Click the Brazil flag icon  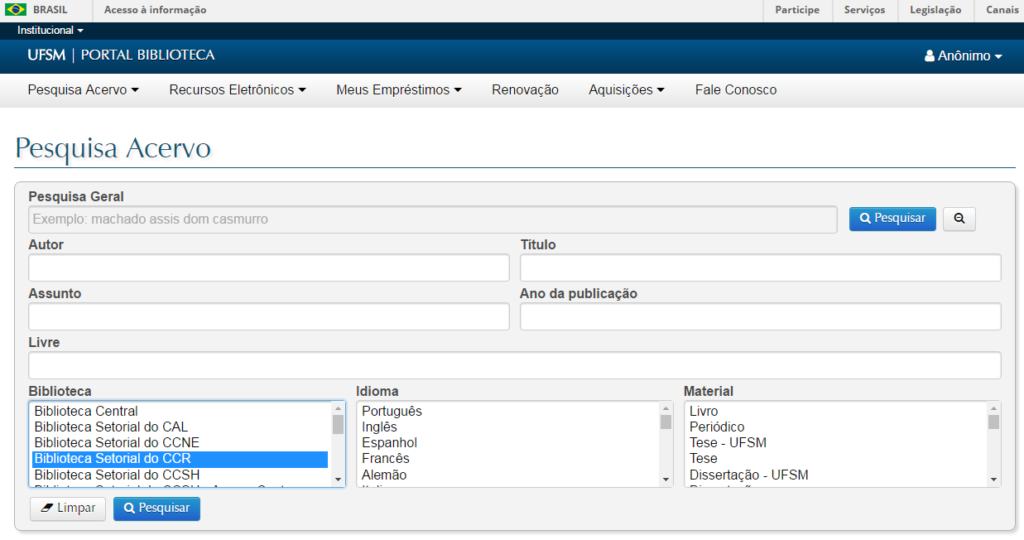click(16, 10)
